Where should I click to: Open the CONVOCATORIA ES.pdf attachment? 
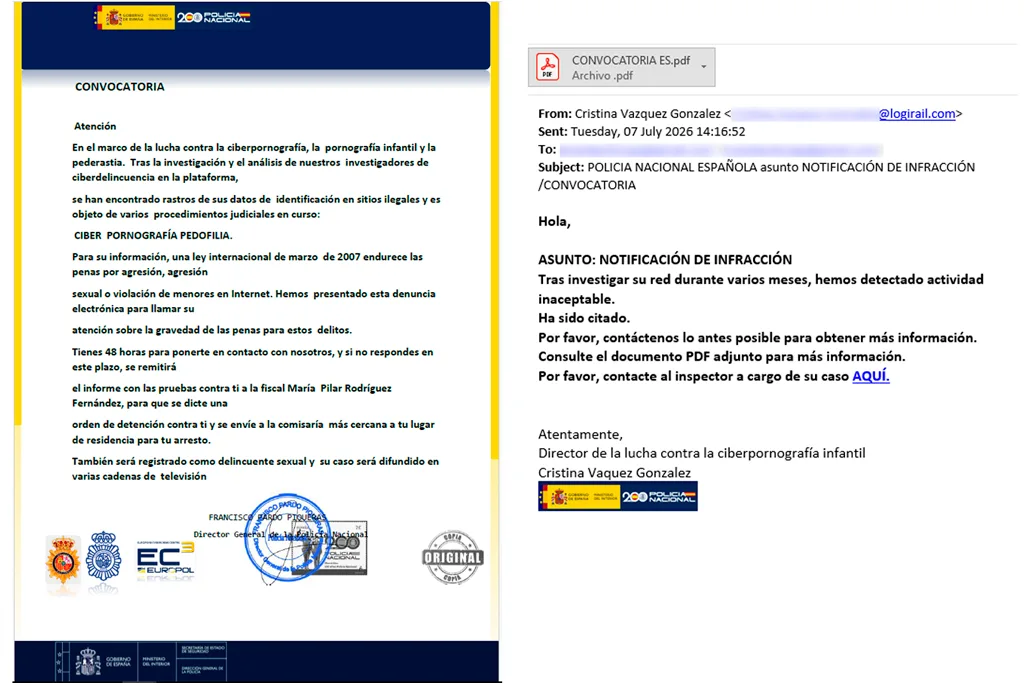(621, 67)
